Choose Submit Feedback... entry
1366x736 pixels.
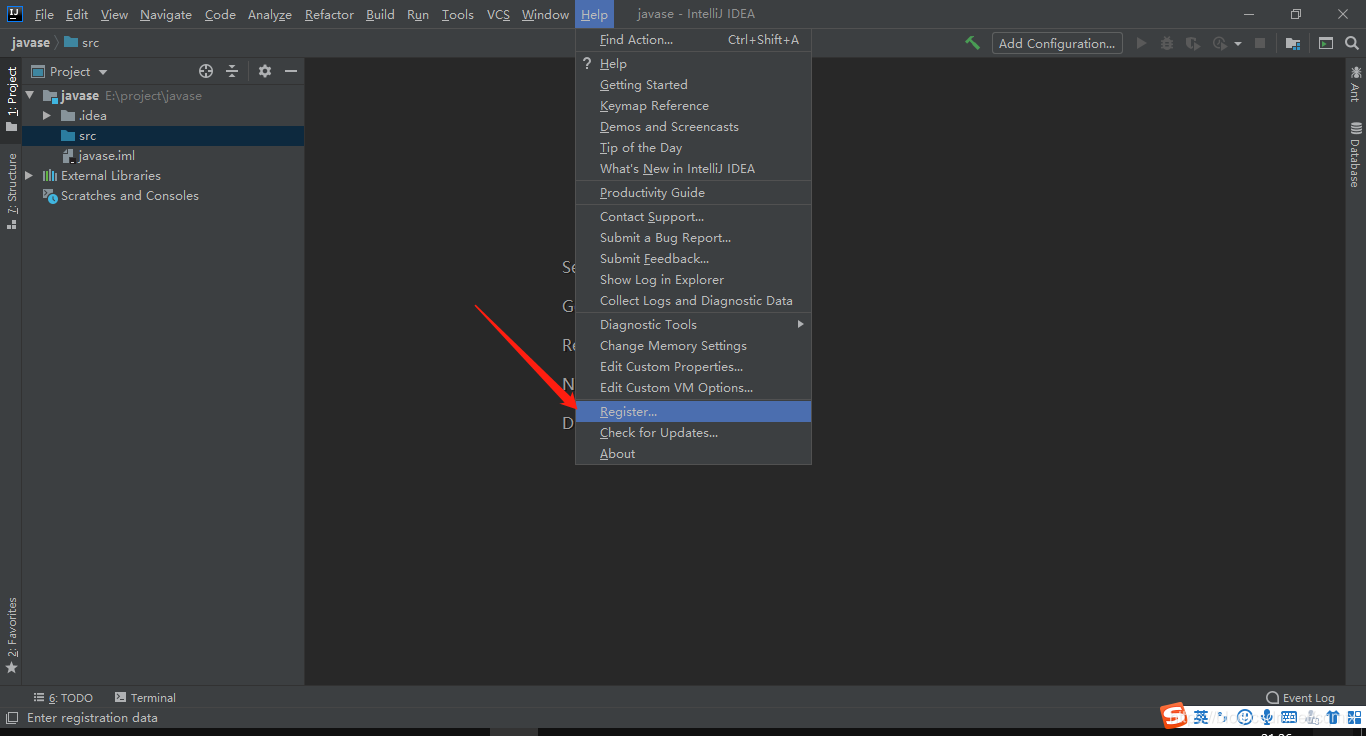693,259
